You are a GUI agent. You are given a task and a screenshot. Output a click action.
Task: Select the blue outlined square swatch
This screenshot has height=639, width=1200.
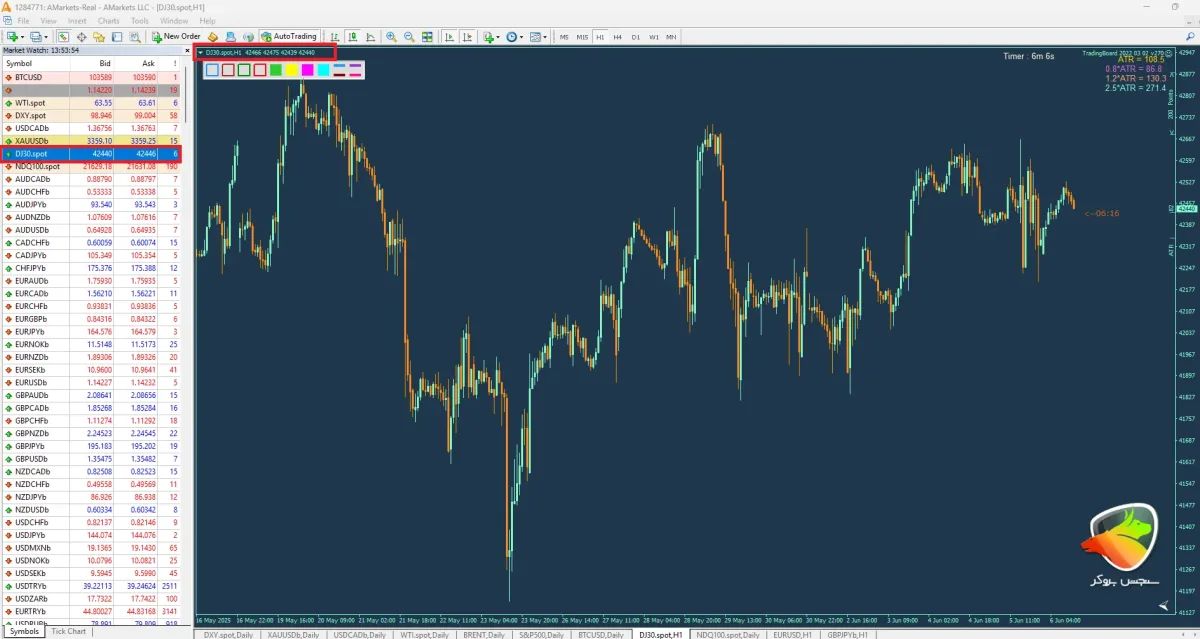(211, 70)
